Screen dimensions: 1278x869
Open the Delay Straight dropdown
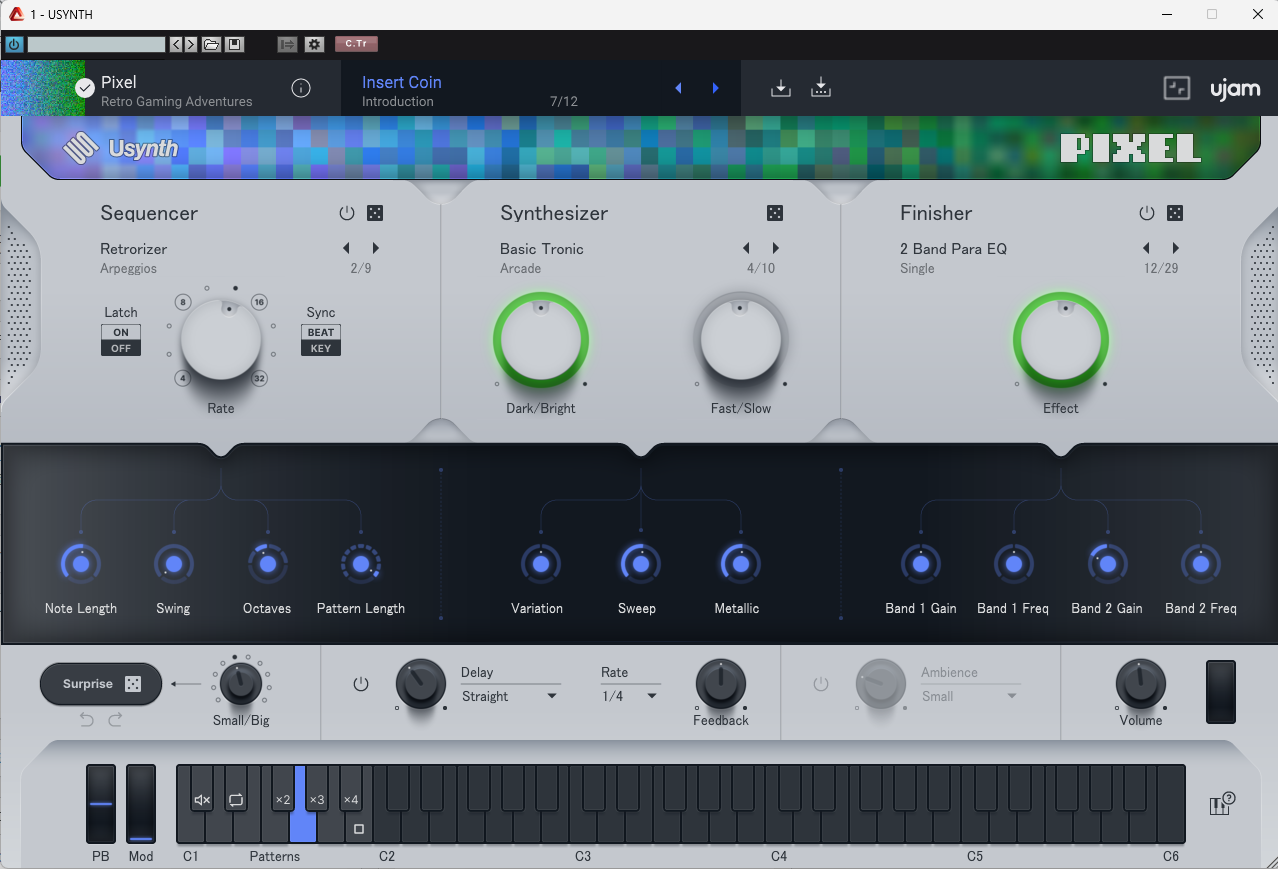pos(510,696)
